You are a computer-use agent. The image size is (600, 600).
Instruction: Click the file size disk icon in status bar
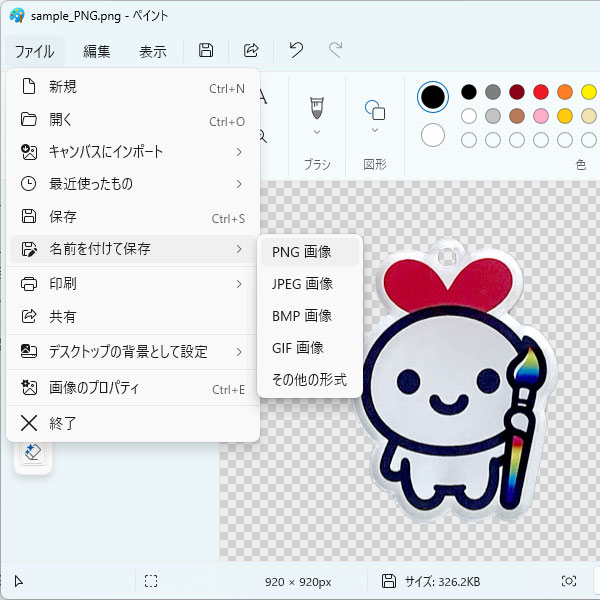point(389,581)
